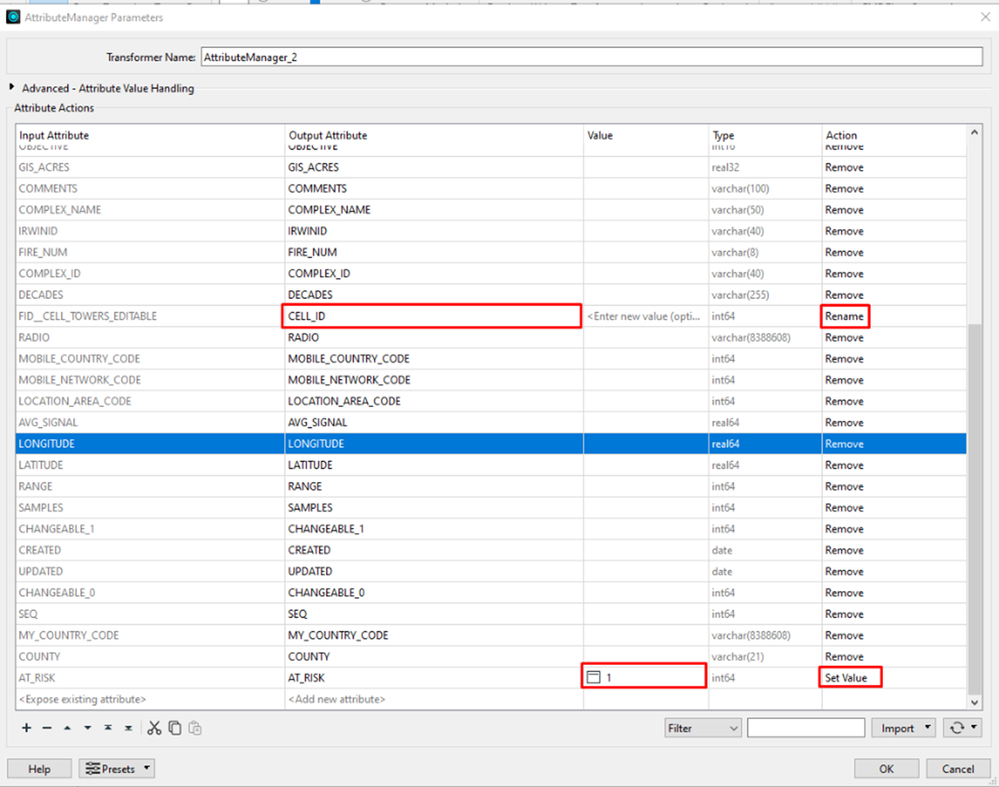Select the MOBILE_NETWORK_CODE output attribute cell

pos(433,380)
